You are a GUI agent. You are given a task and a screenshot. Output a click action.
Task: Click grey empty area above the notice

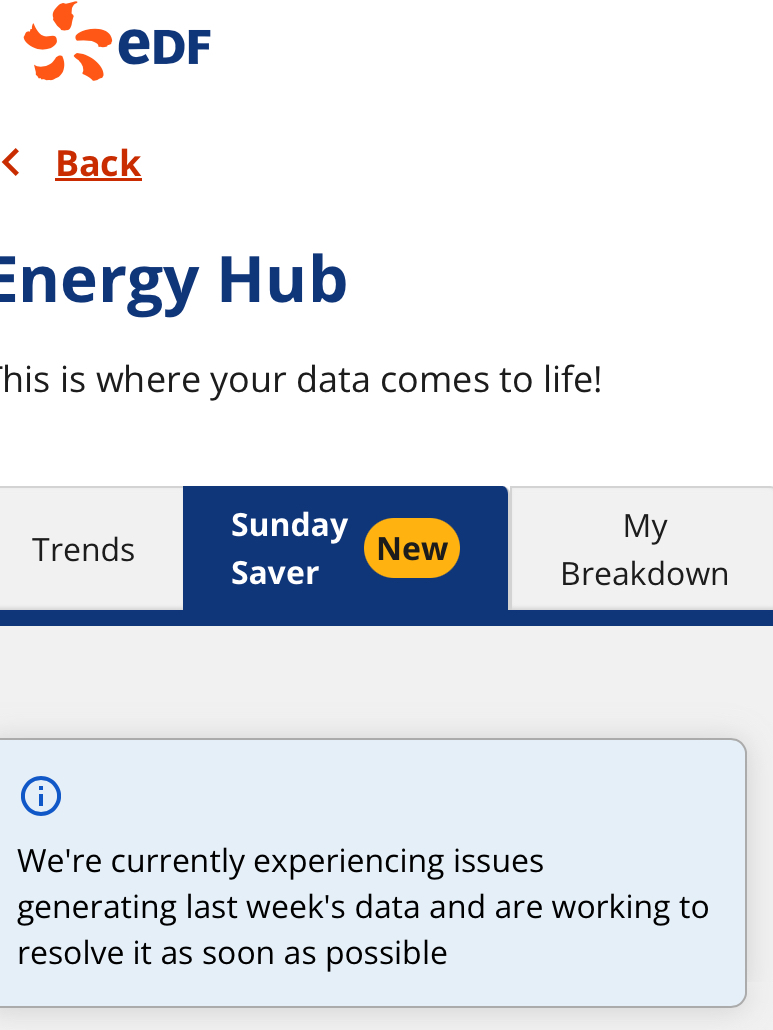386,682
